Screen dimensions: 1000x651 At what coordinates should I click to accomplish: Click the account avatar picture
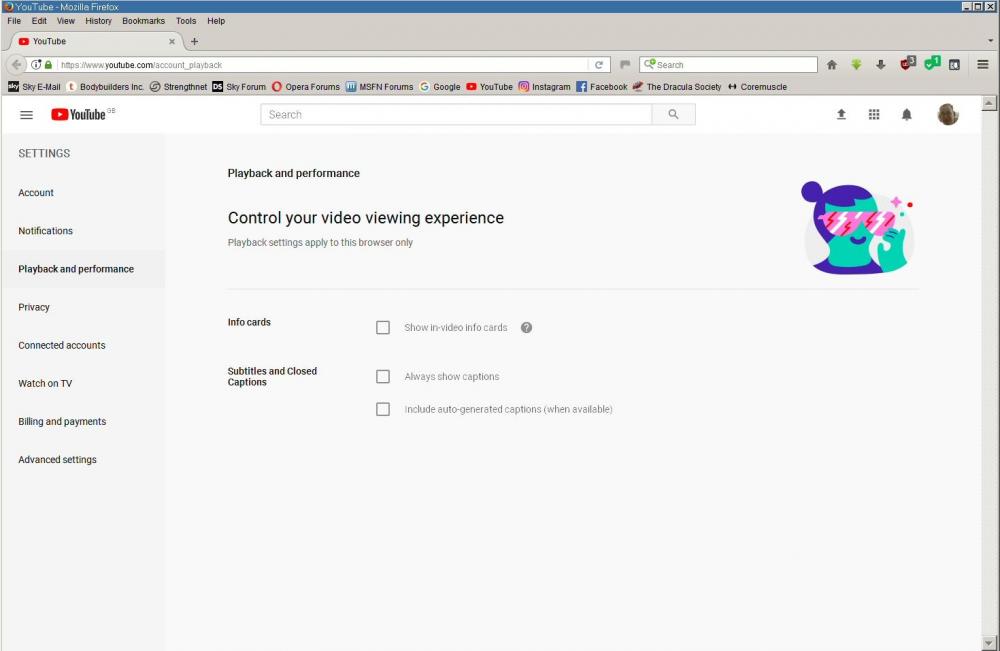(947, 114)
